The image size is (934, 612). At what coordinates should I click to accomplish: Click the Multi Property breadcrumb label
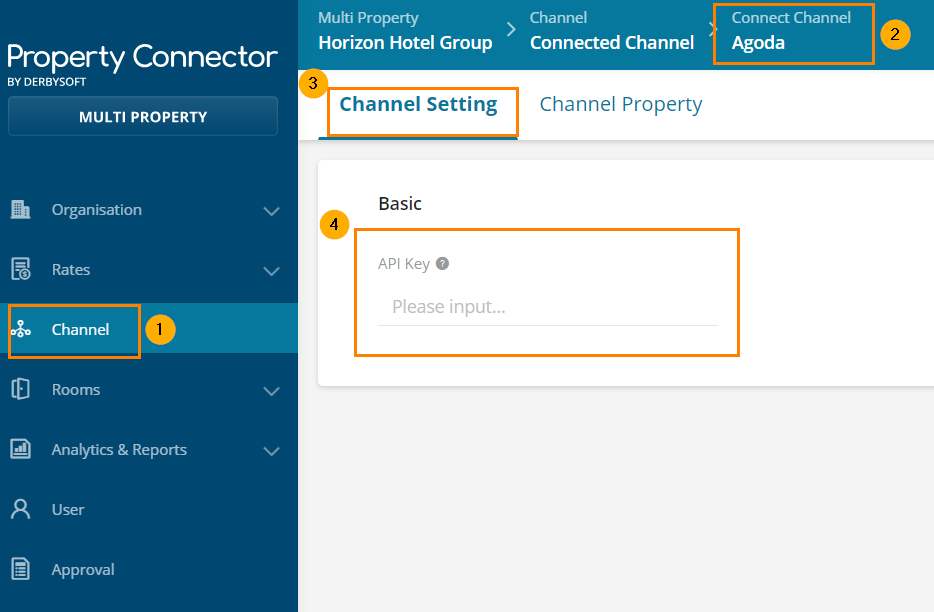point(368,18)
